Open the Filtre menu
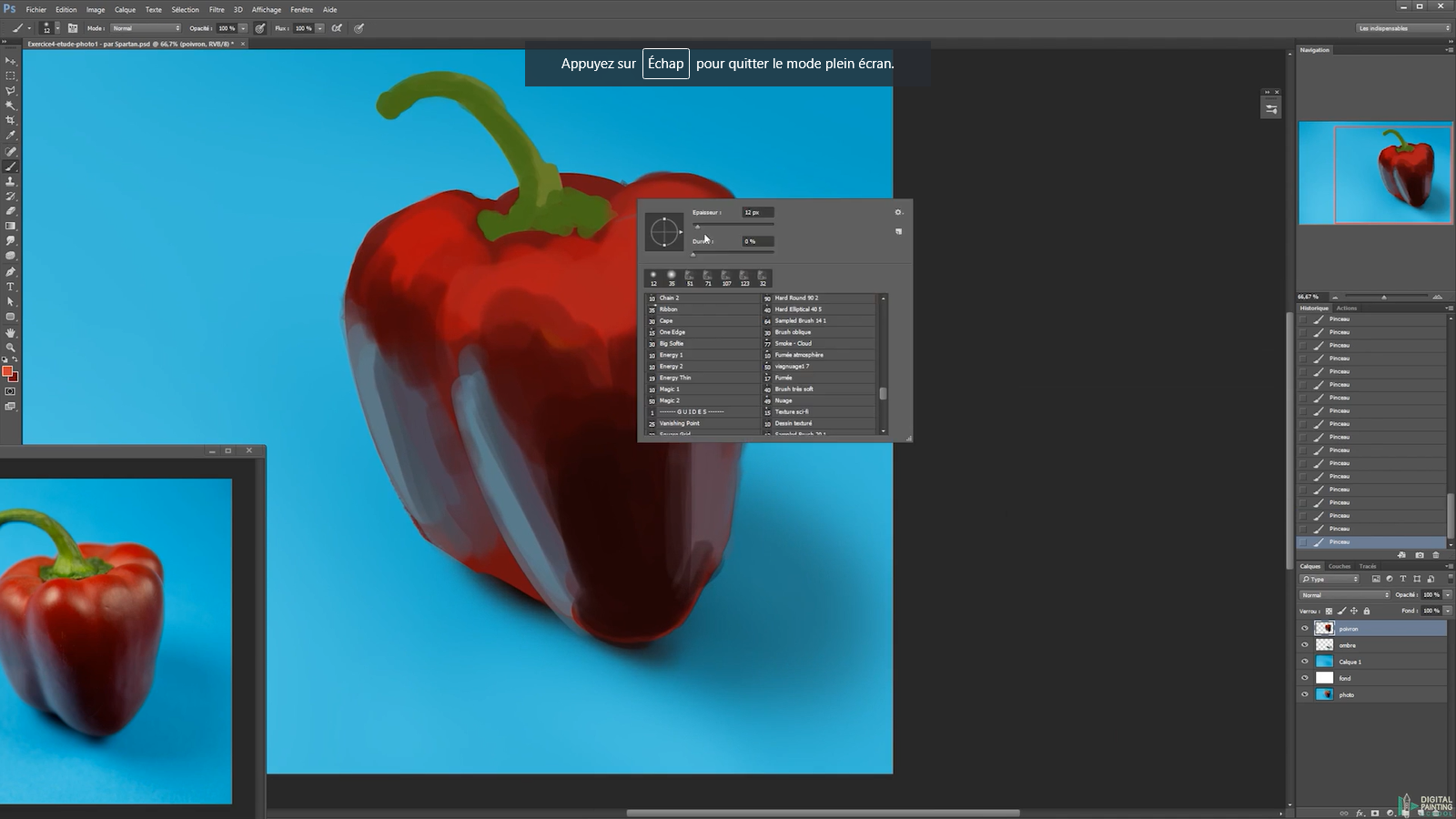The width and height of the screenshot is (1456, 819). click(x=217, y=9)
